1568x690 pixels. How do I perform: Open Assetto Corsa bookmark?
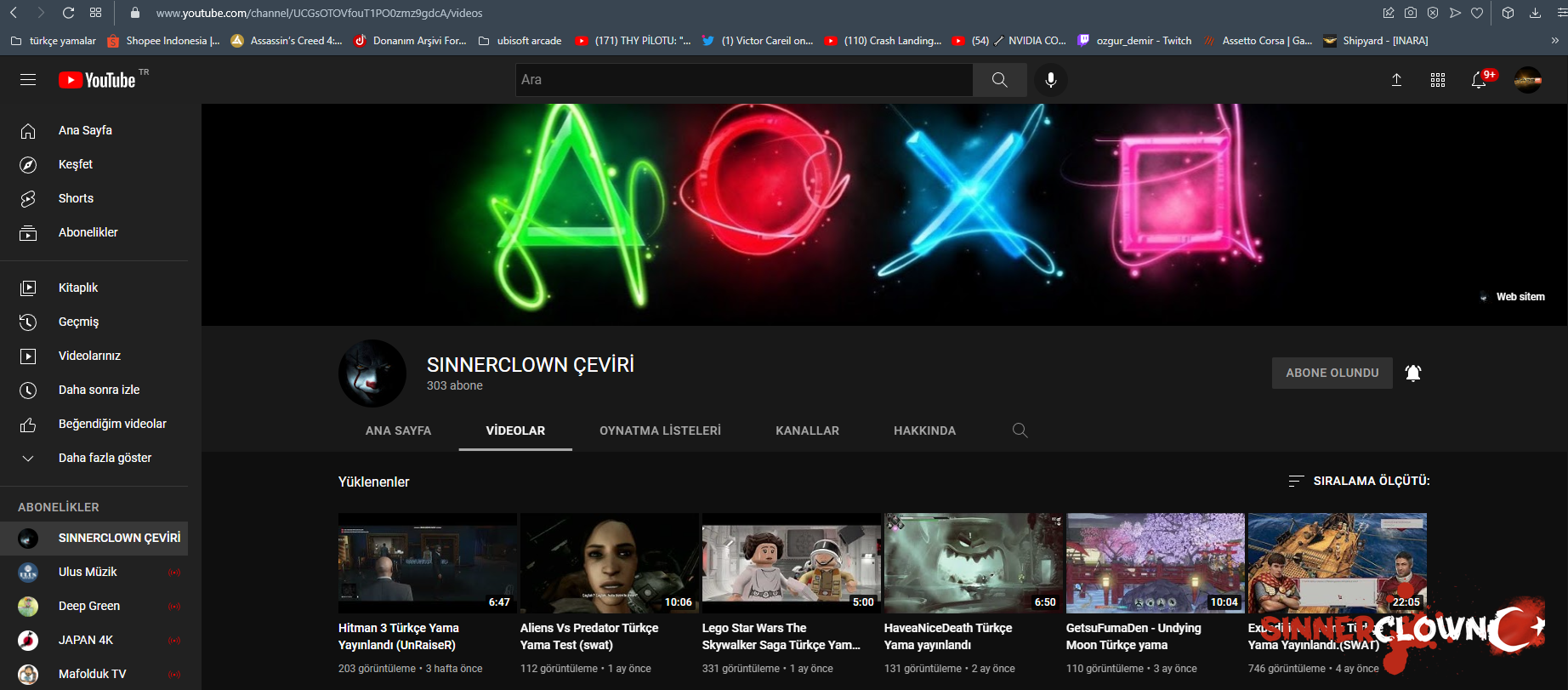point(1258,40)
